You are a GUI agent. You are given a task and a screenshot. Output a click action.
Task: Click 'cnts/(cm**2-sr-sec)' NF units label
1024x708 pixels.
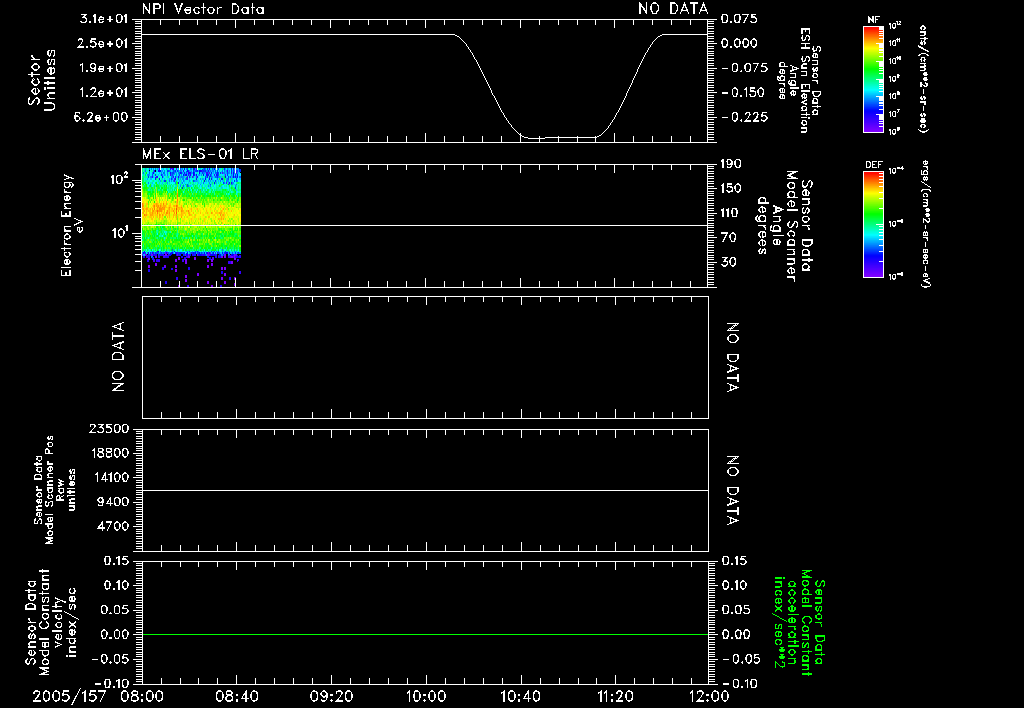tap(923, 79)
